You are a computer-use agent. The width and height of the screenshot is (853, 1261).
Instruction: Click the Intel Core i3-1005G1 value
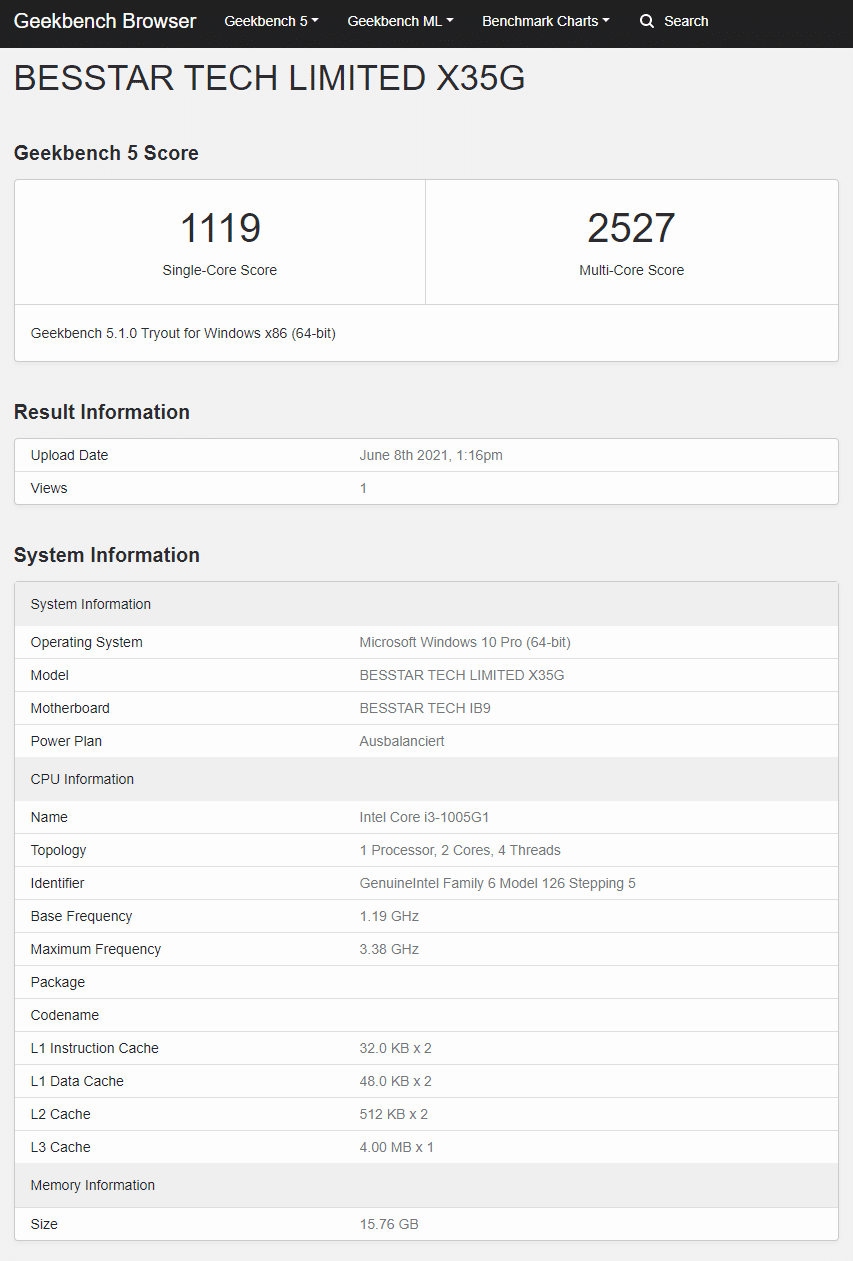(x=424, y=817)
